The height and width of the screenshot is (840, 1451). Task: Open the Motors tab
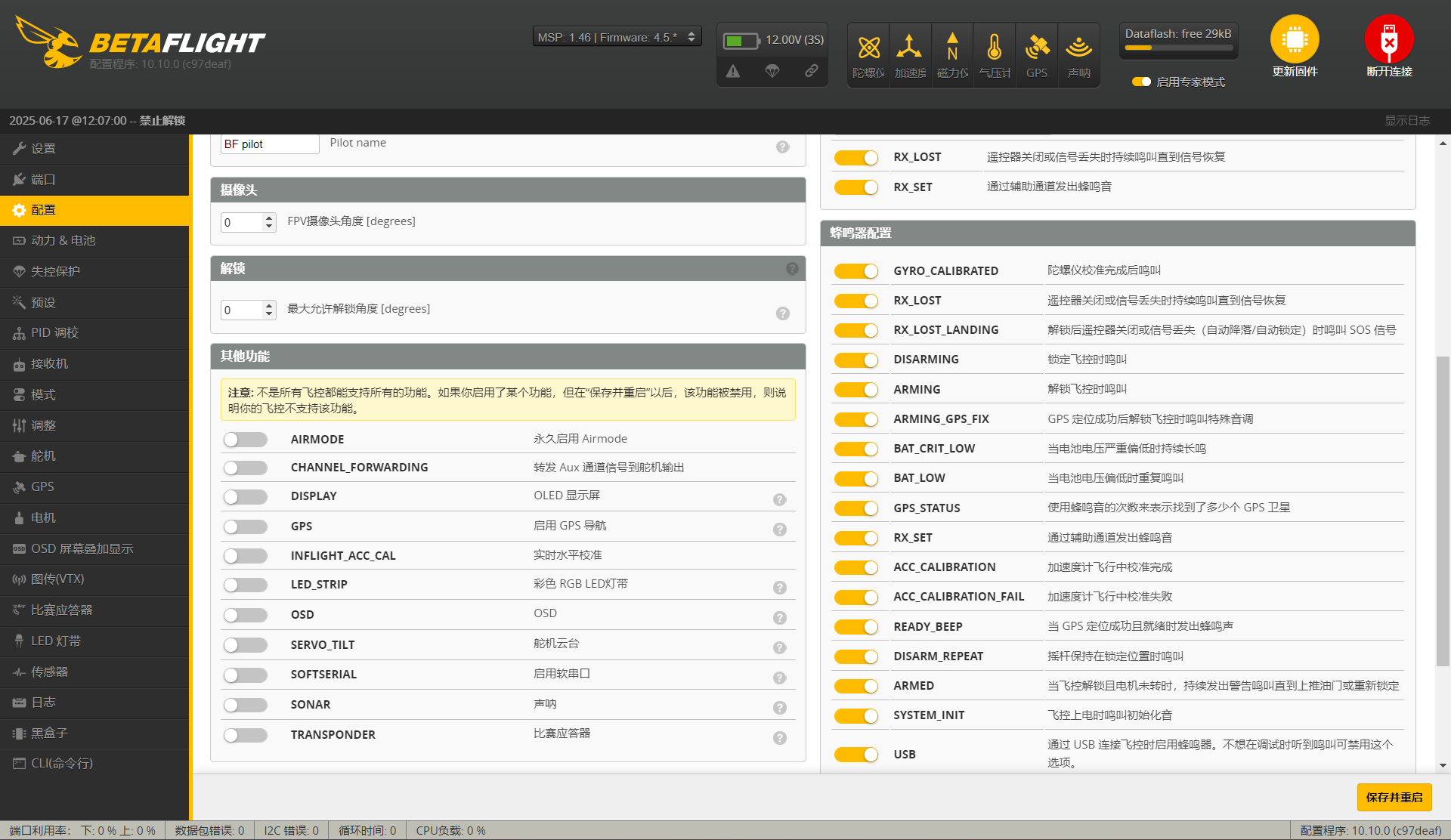[x=94, y=518]
